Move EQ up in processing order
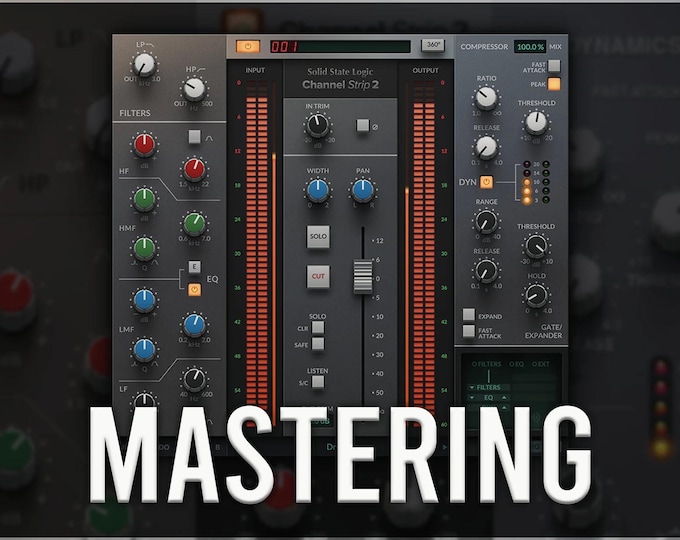Viewport: 680px width, 540px height. 504,397
